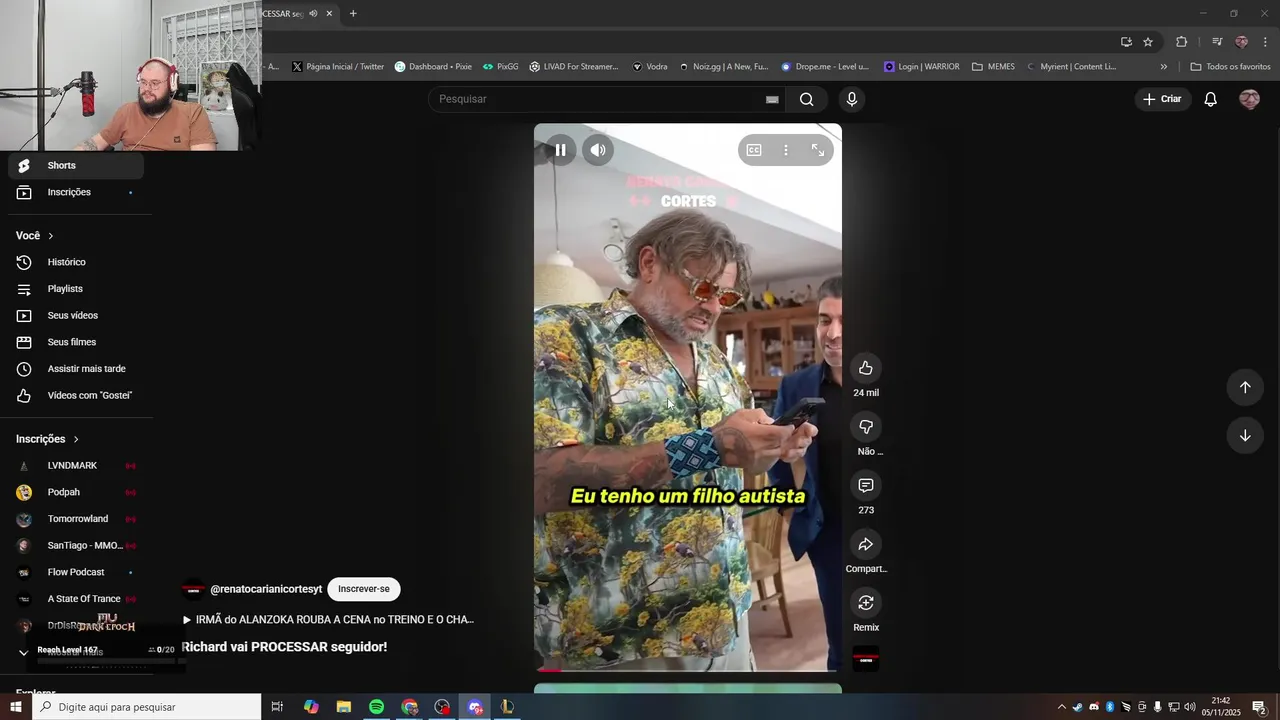
Task: Open the Chrome media control icon
Action: (x=1217, y=42)
